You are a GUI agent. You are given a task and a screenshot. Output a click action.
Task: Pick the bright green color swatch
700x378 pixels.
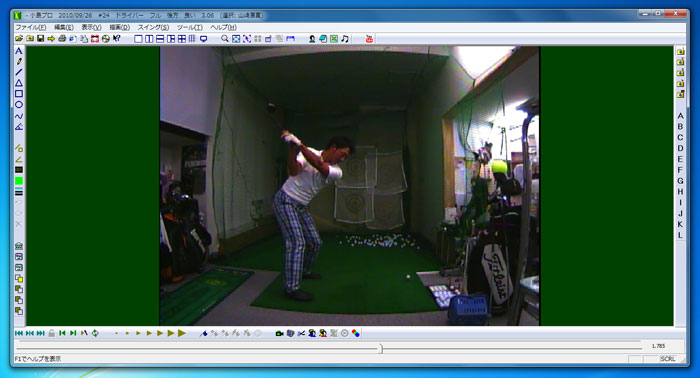[x=19, y=181]
